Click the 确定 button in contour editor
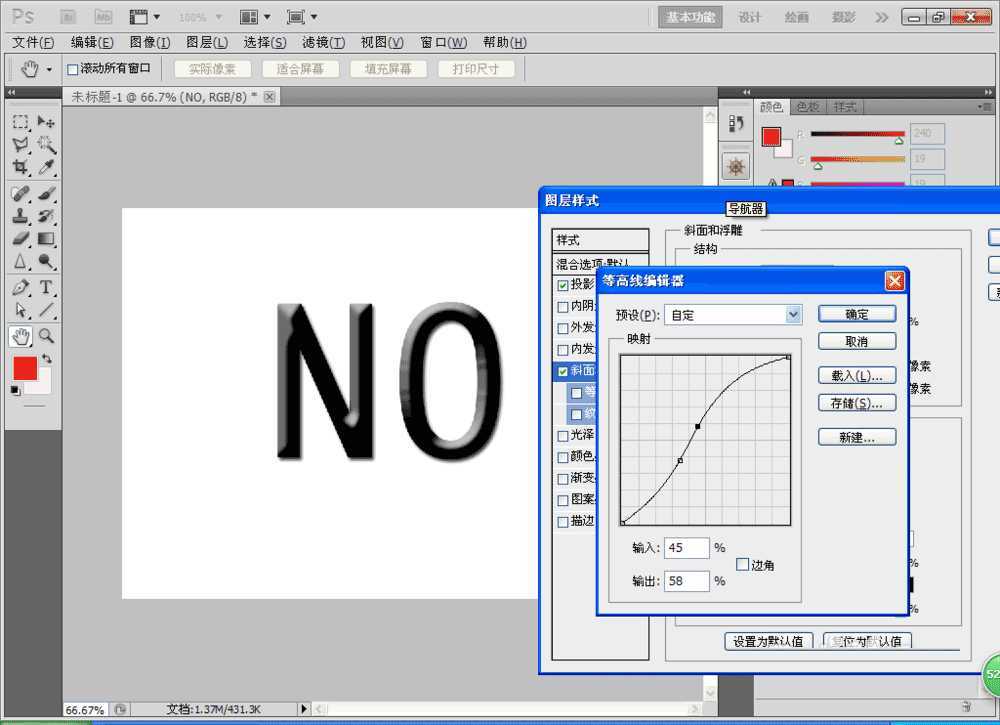This screenshot has height=725, width=1000. coord(856,314)
